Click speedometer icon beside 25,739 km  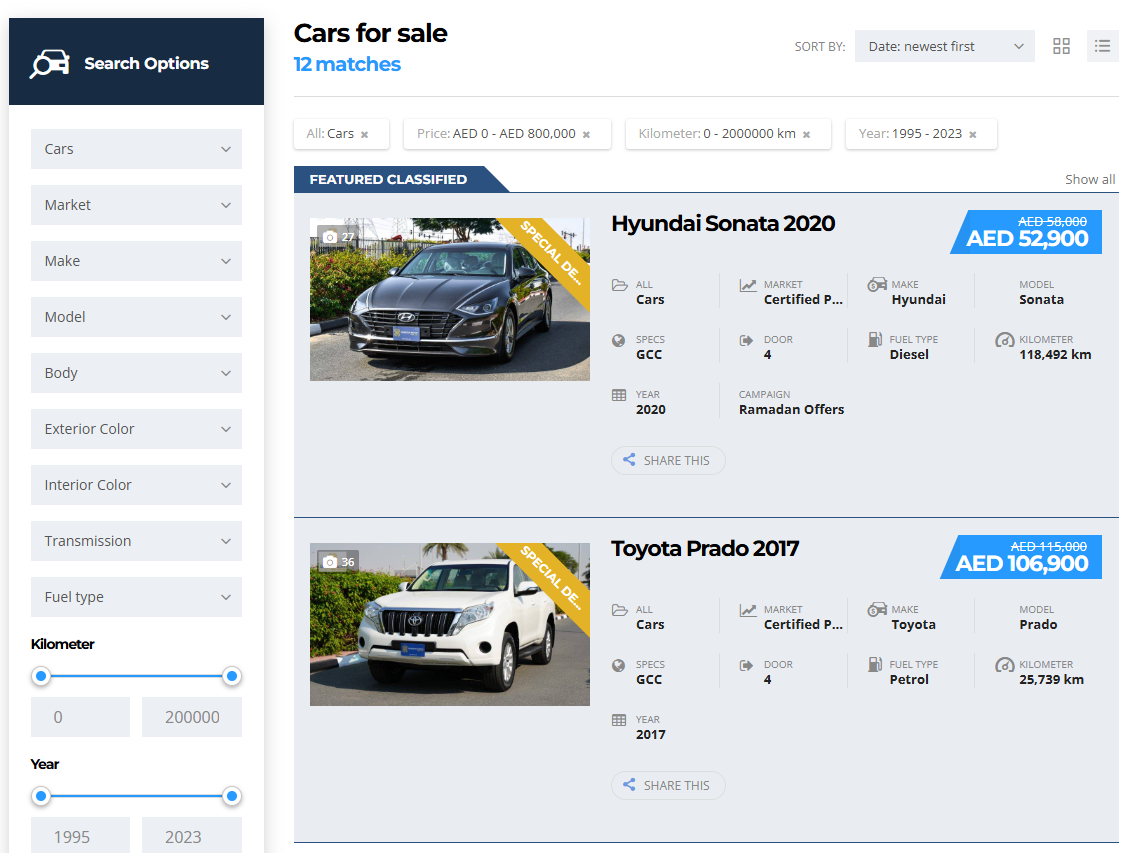1005,665
